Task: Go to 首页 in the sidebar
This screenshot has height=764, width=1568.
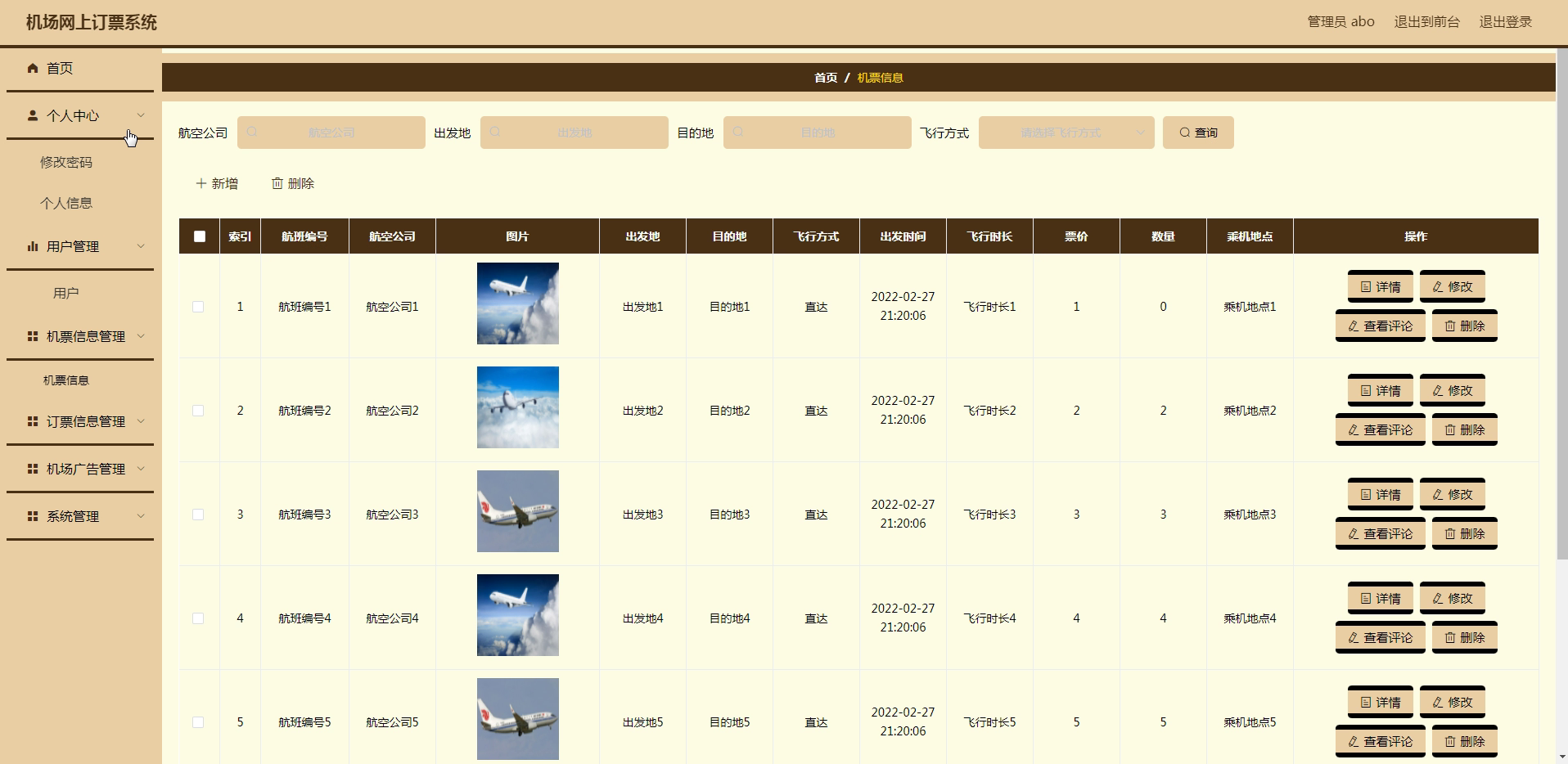Action: point(60,68)
